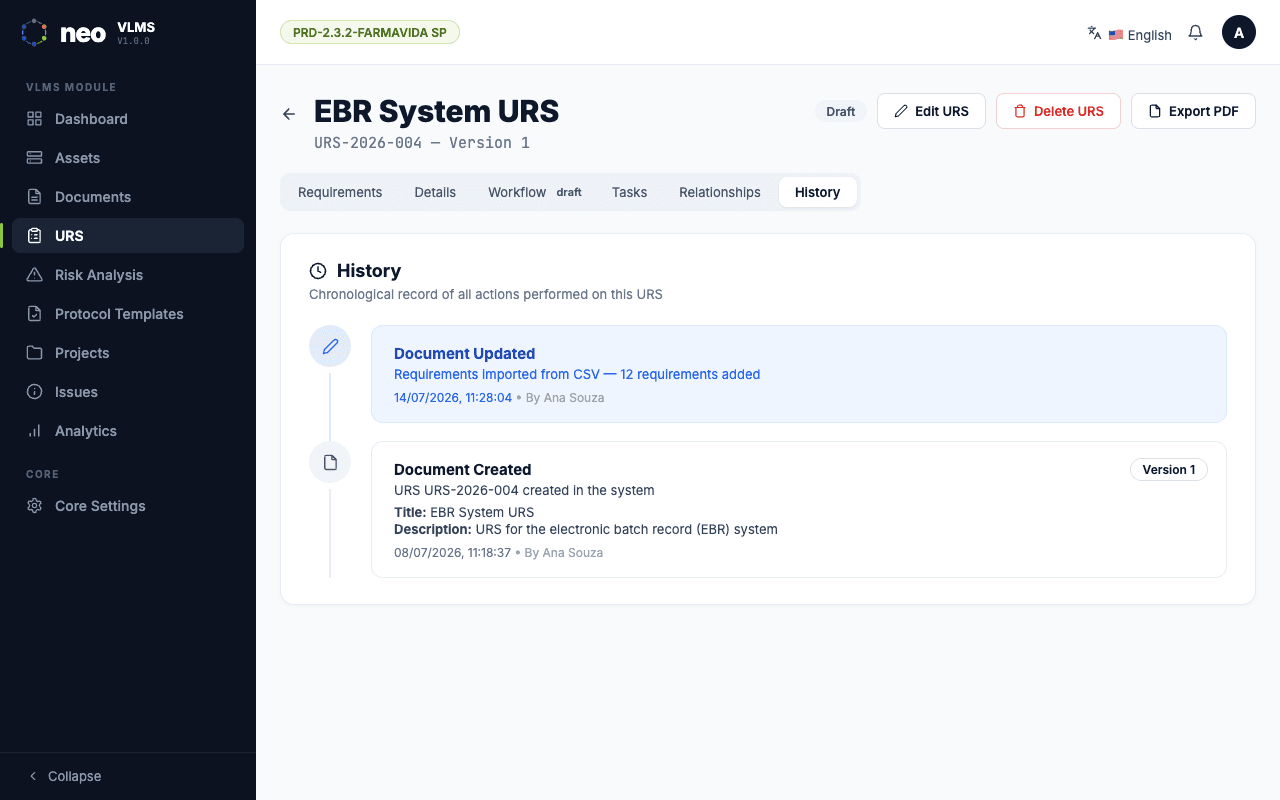This screenshot has width=1280, height=800.
Task: Click the "Title: EBR System URS" line
Action: coord(464,512)
